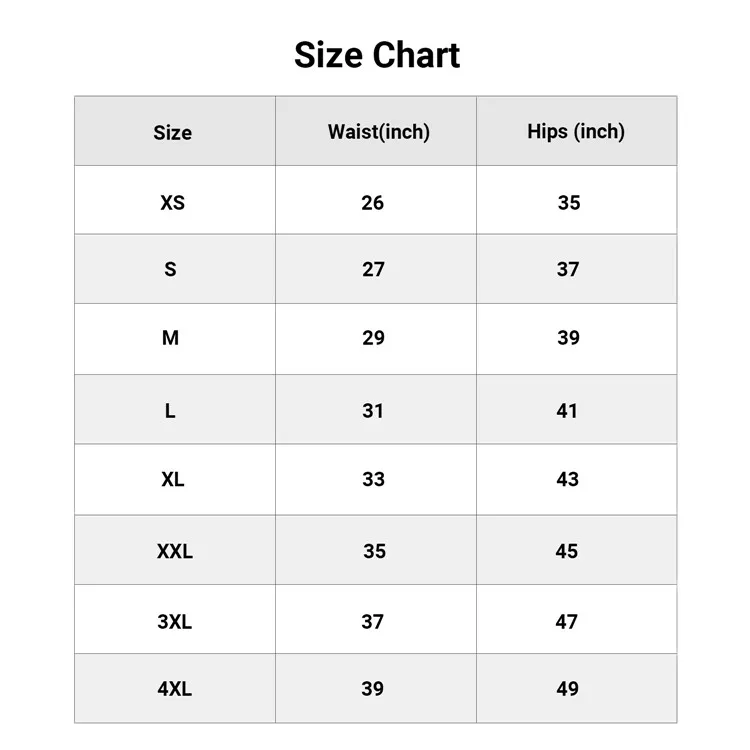
Task: Select the M size cell
Action: 170,338
